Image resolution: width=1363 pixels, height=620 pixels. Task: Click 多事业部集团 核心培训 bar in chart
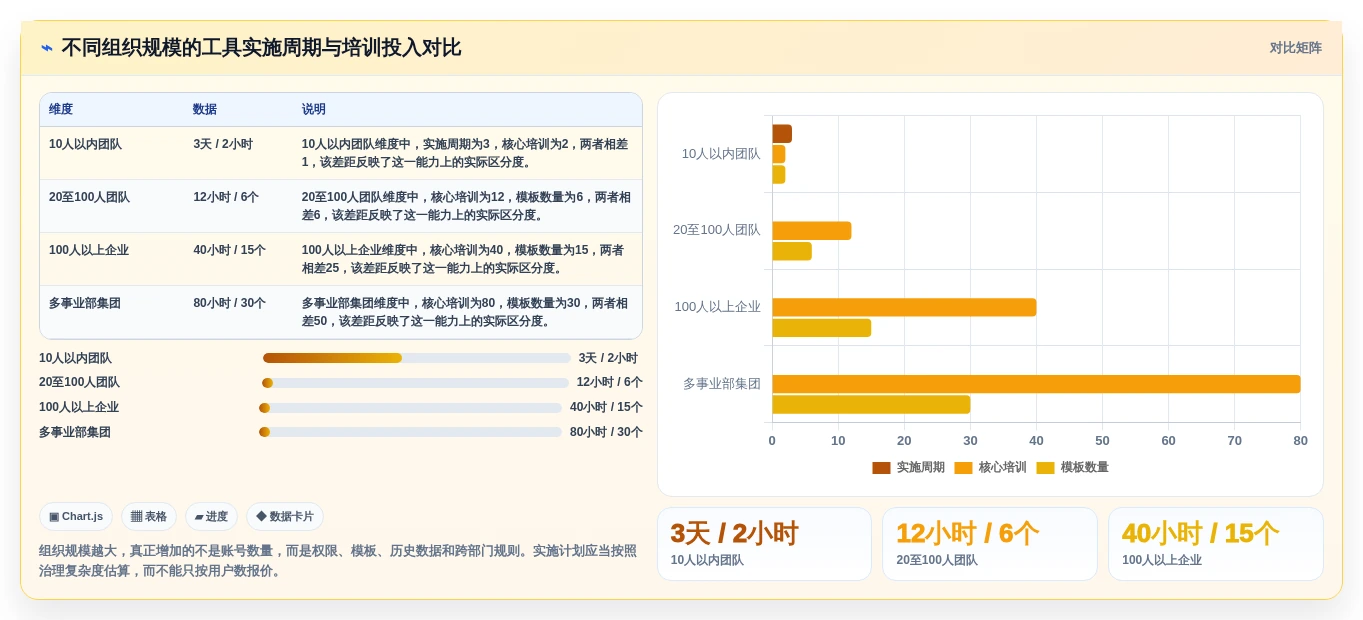1036,384
